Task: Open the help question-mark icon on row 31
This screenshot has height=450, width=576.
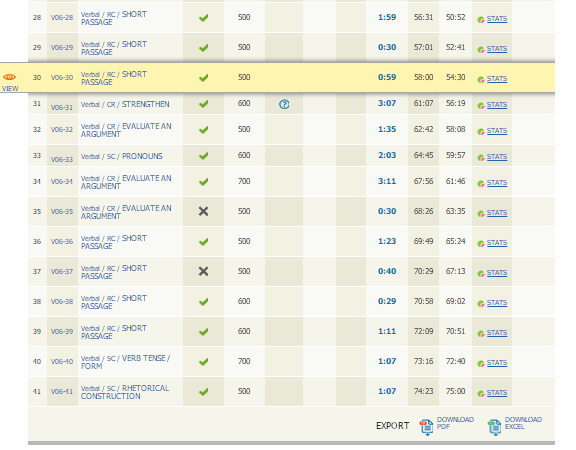Action: [x=284, y=104]
